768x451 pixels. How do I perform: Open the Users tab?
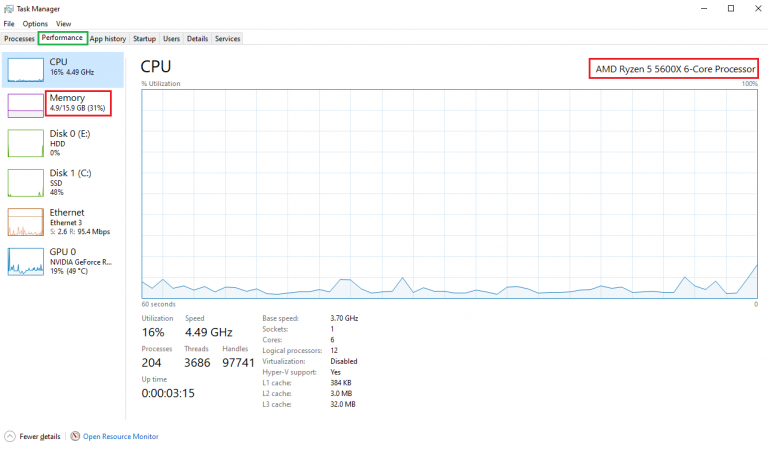171,39
